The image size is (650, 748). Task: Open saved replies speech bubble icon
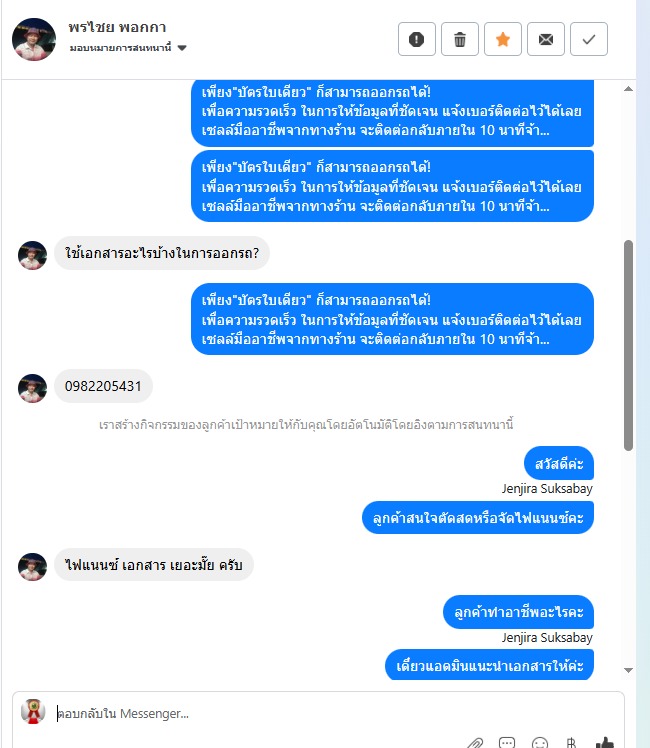[x=506, y=743]
